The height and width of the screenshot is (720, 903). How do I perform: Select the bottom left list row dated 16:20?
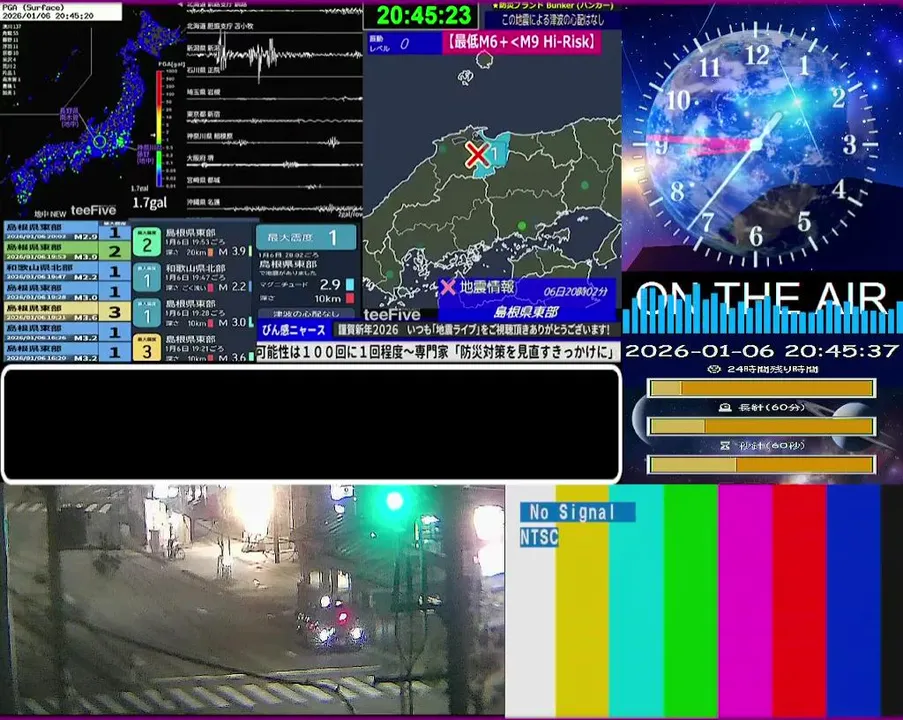[67, 352]
